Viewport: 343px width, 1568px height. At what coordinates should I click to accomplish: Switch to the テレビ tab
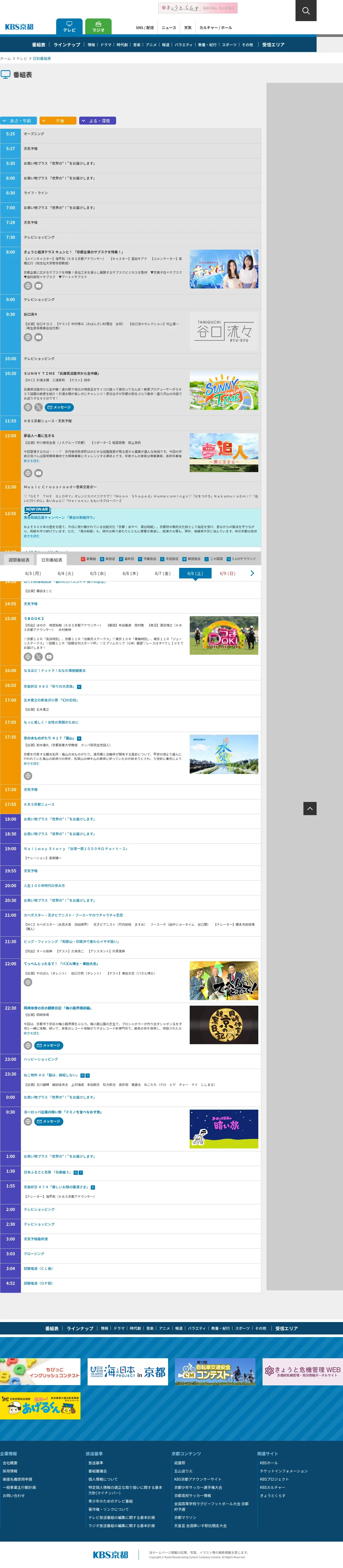click(x=69, y=27)
